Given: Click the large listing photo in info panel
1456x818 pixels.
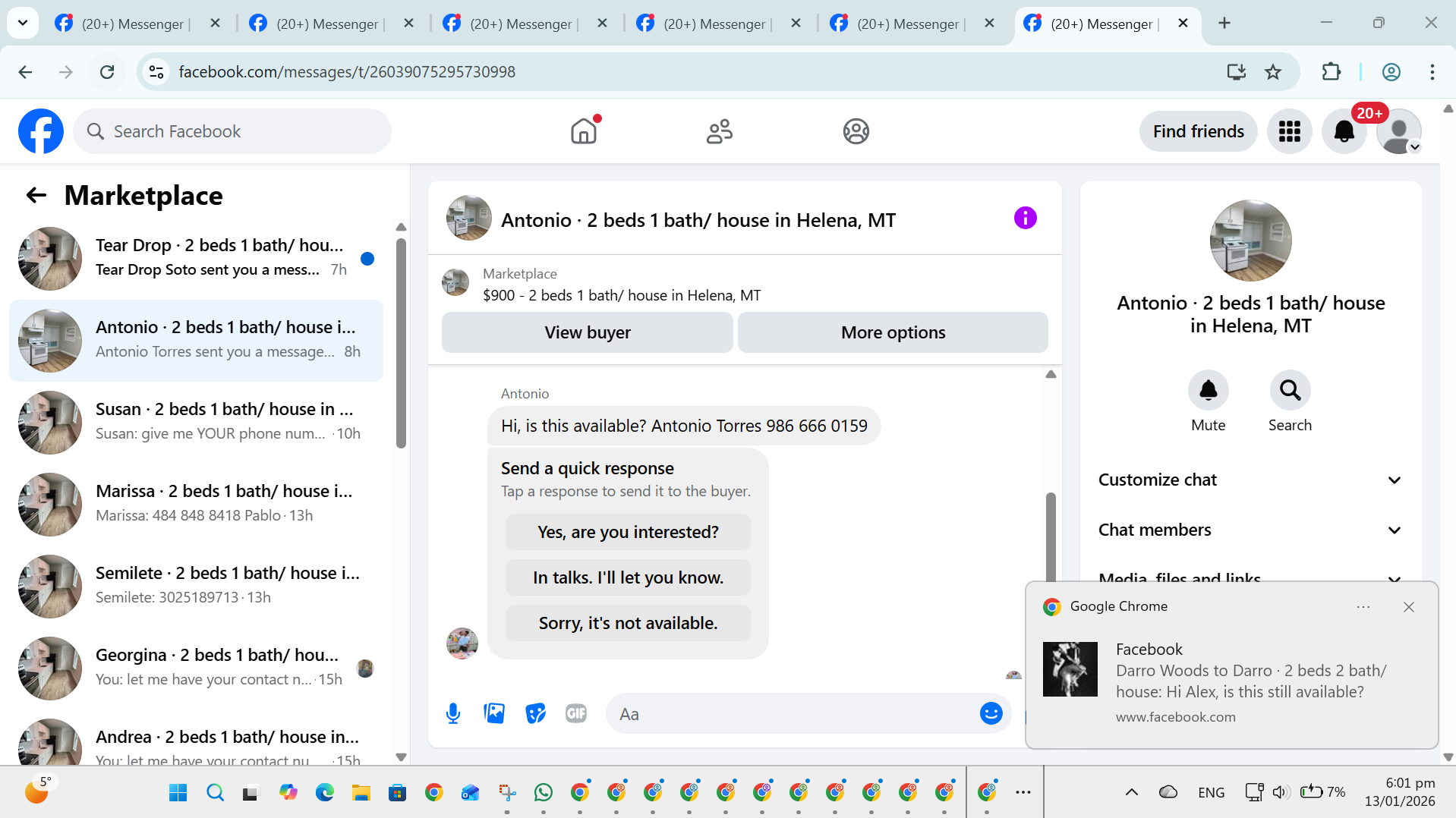Looking at the screenshot, I should (x=1250, y=241).
